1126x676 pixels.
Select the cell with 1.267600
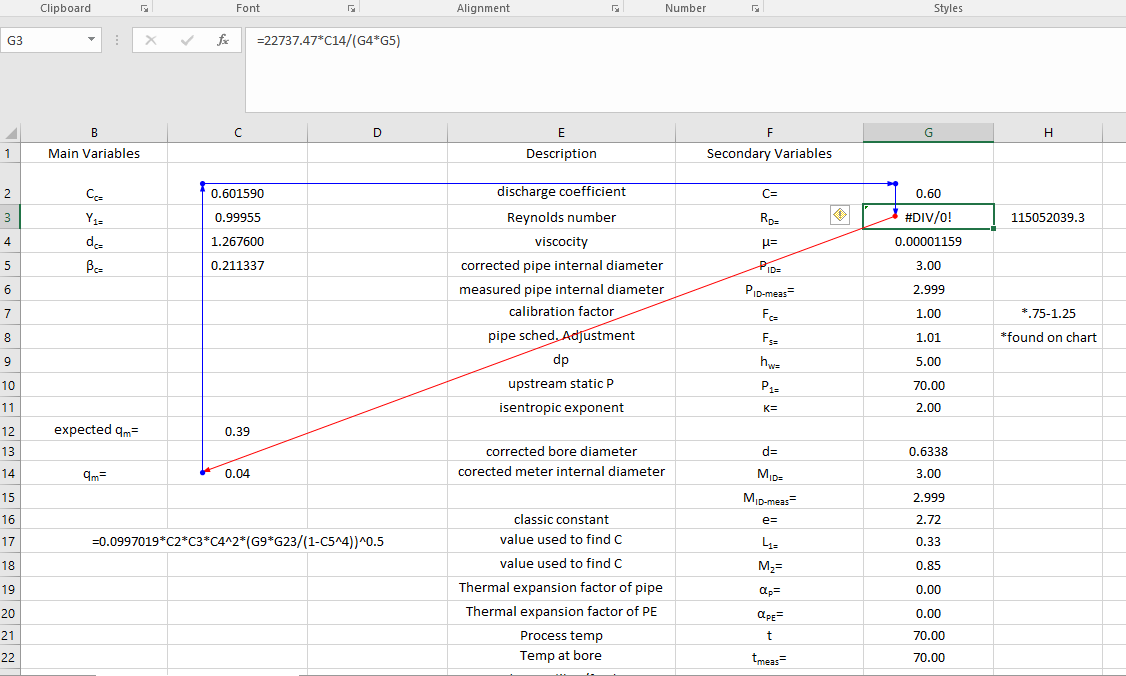click(238, 241)
